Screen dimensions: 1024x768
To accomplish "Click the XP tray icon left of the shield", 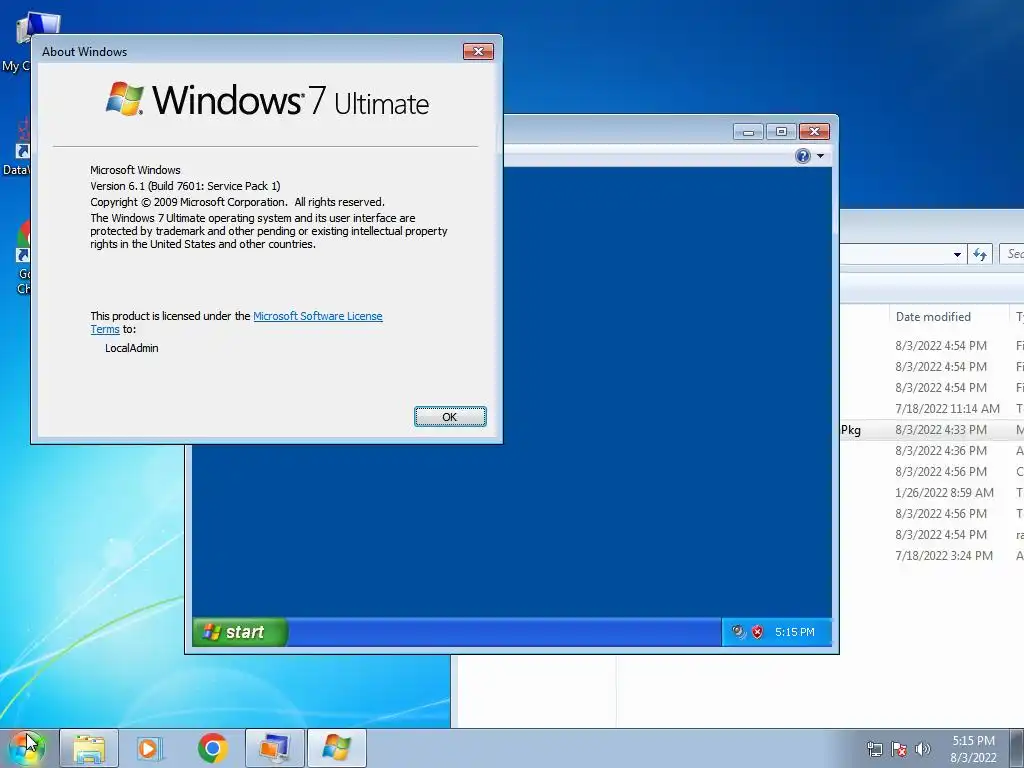I will [x=739, y=632].
